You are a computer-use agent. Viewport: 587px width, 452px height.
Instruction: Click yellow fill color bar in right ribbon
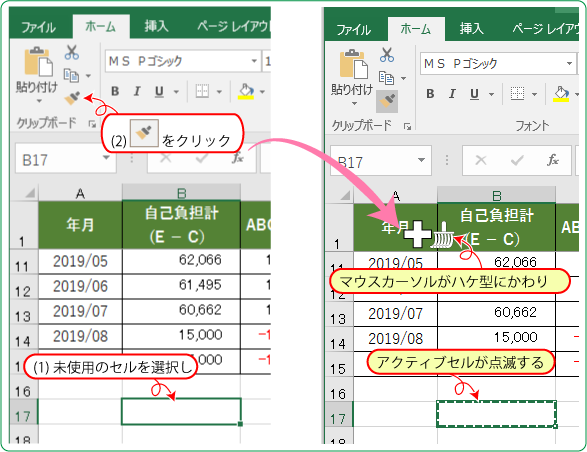[x=561, y=100]
